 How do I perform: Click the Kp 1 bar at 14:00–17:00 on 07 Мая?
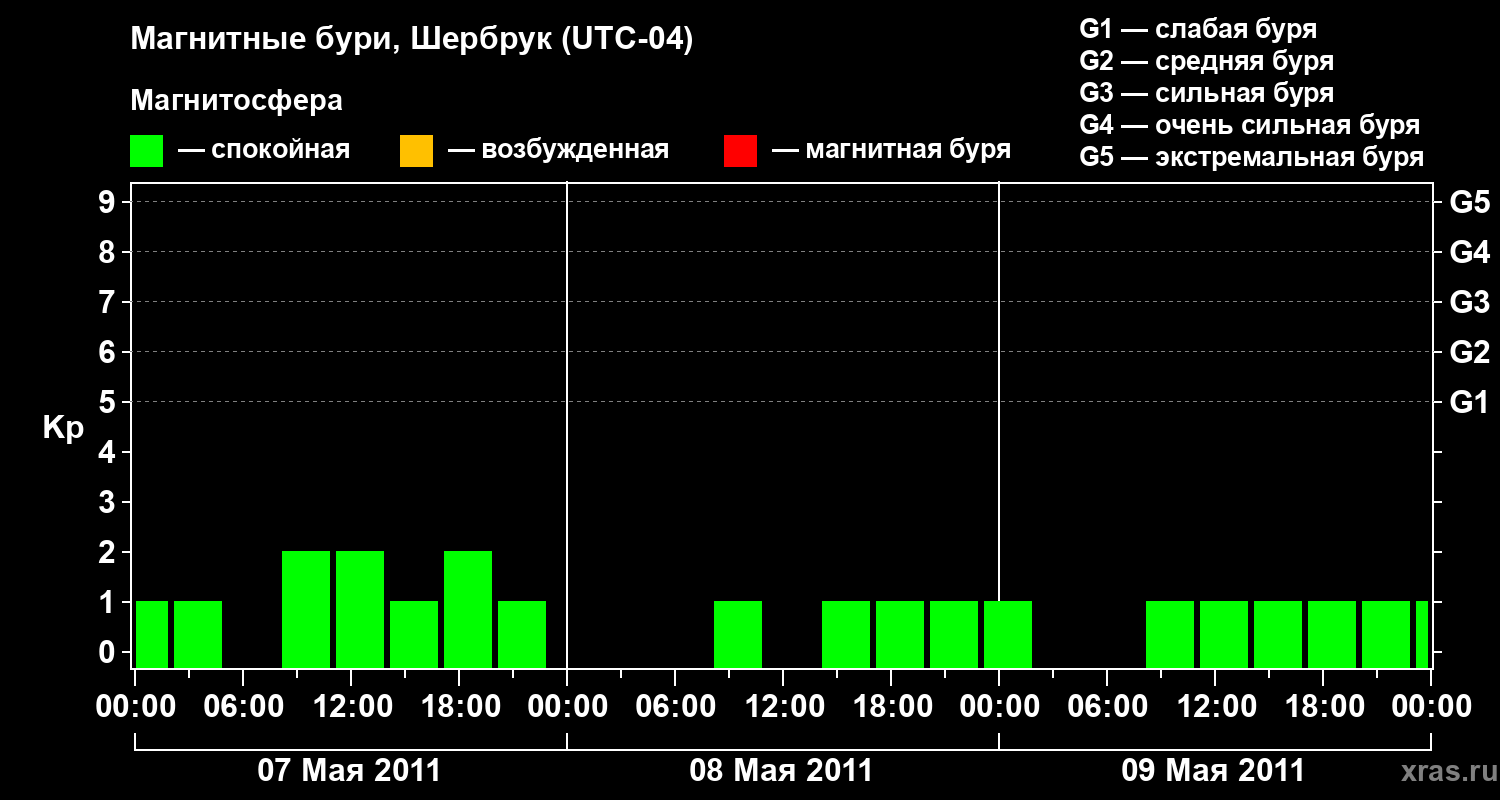(x=414, y=634)
